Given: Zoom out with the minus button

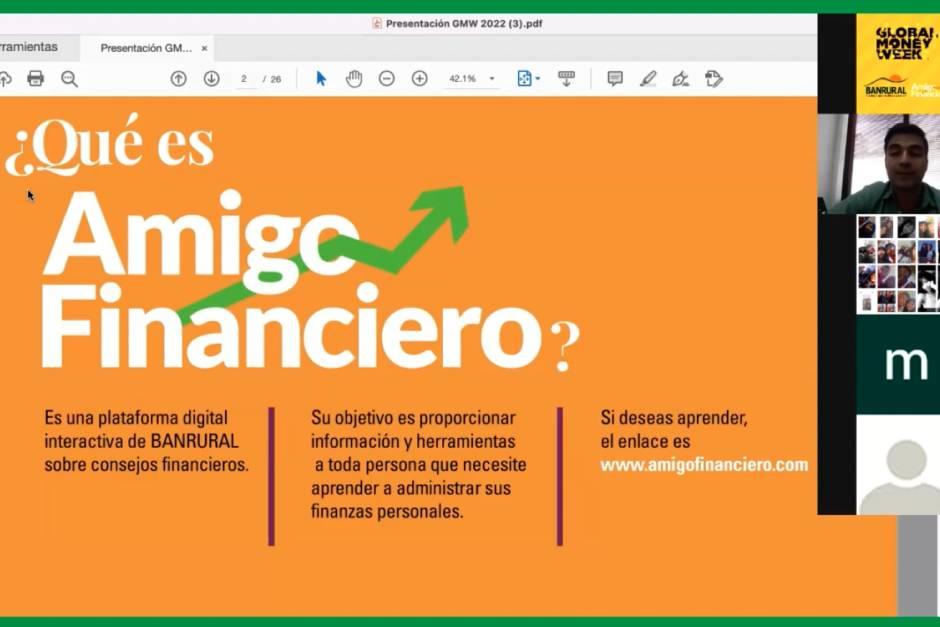Looking at the screenshot, I should (386, 78).
